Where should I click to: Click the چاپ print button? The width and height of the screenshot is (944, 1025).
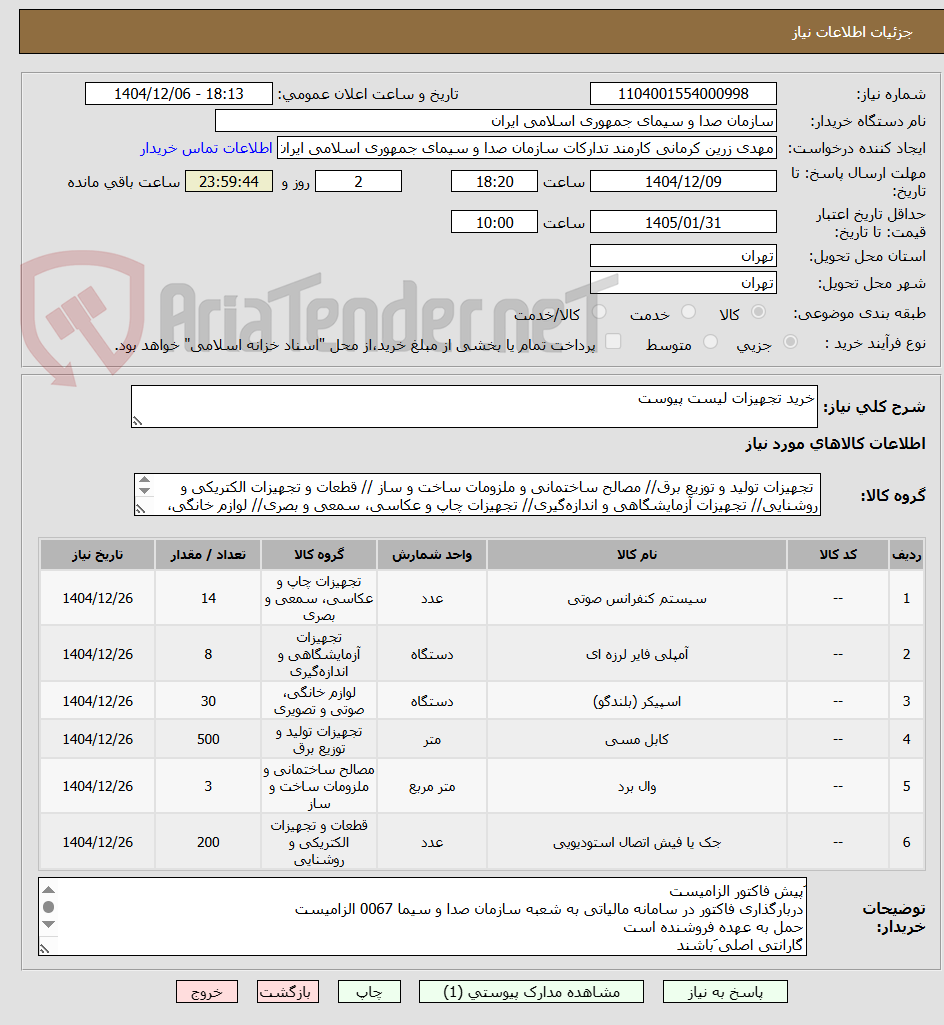click(369, 992)
